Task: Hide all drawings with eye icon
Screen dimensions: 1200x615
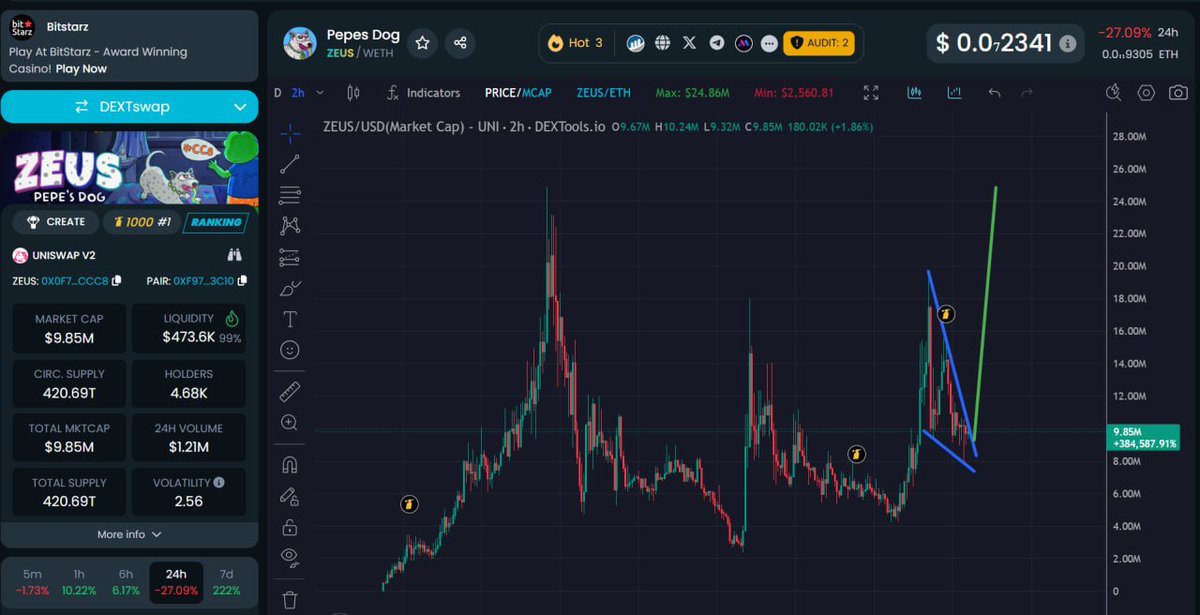Action: pyautogui.click(x=290, y=556)
